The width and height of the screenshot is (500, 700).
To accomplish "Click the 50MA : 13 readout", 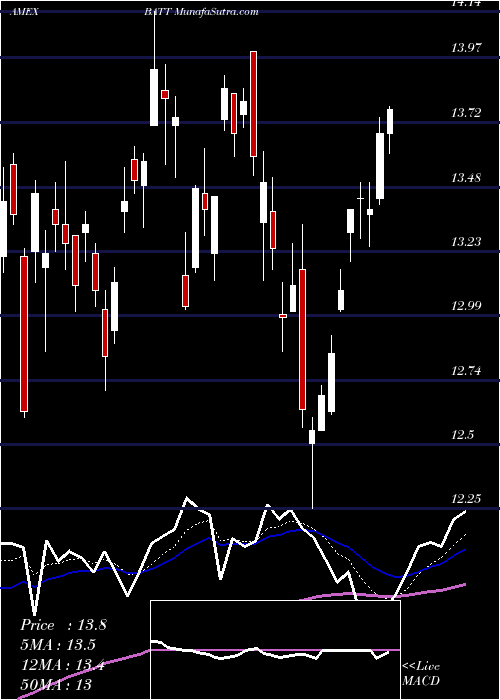I will 57,684.
